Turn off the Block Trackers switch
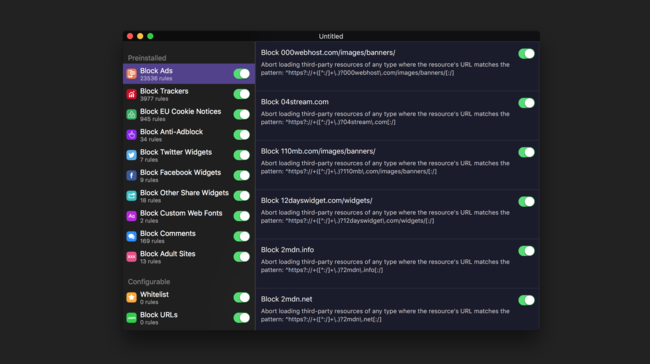 [x=242, y=94]
